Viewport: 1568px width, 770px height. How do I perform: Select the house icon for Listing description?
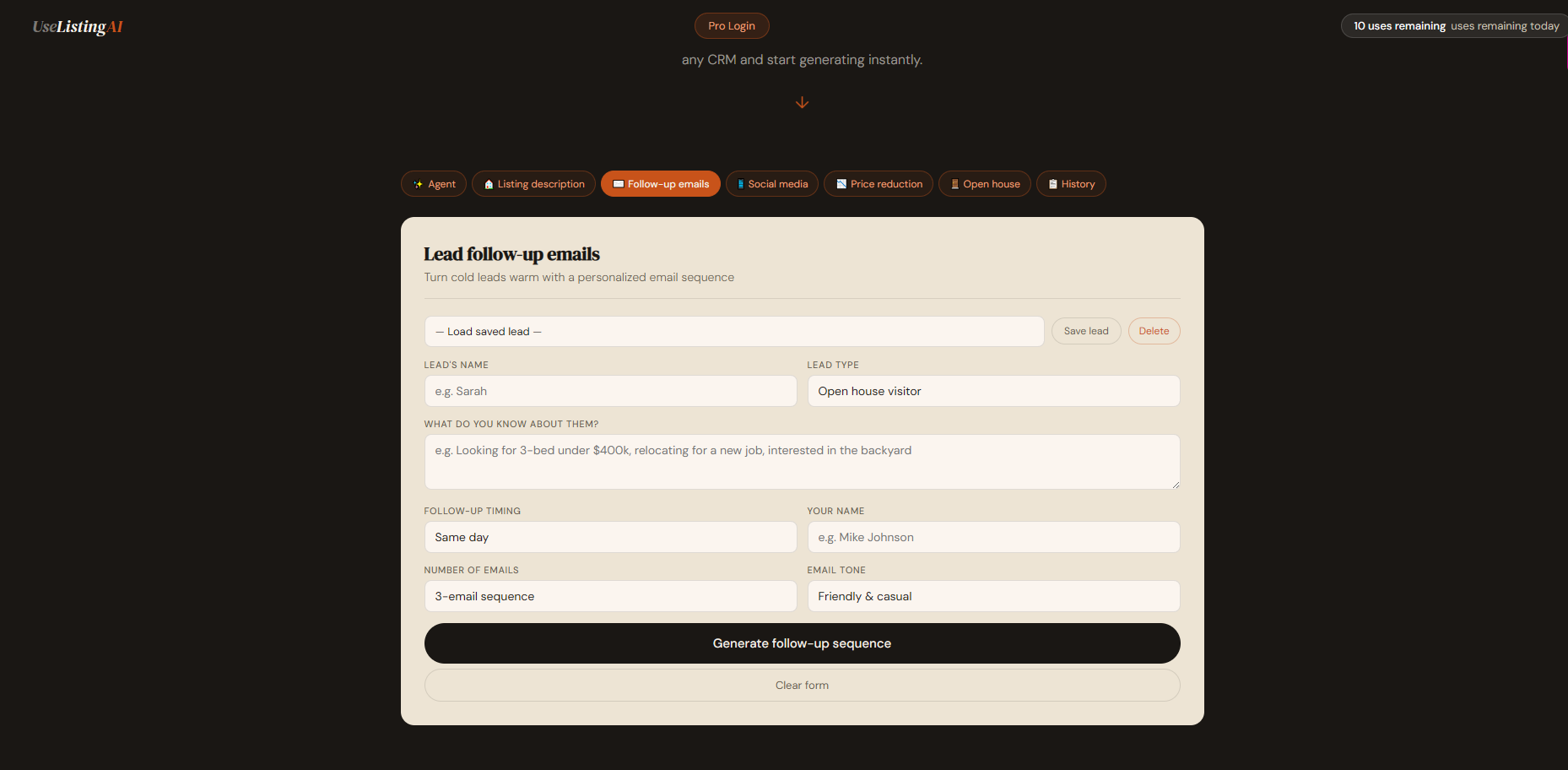pyautogui.click(x=488, y=183)
